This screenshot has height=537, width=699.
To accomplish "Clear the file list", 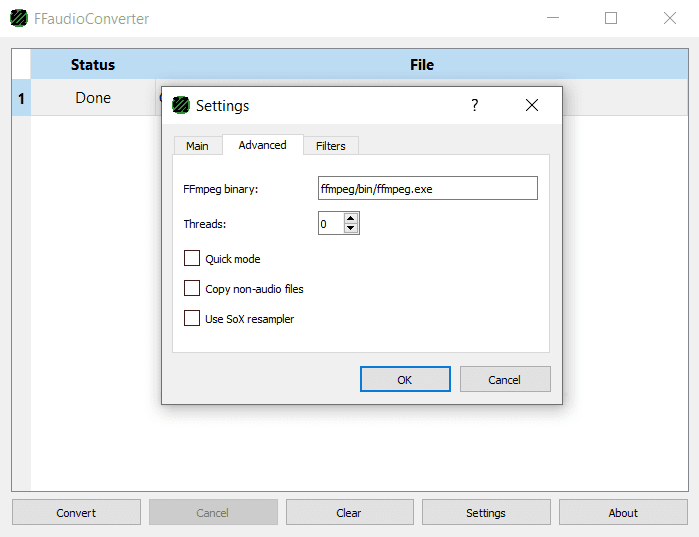I will (349, 513).
